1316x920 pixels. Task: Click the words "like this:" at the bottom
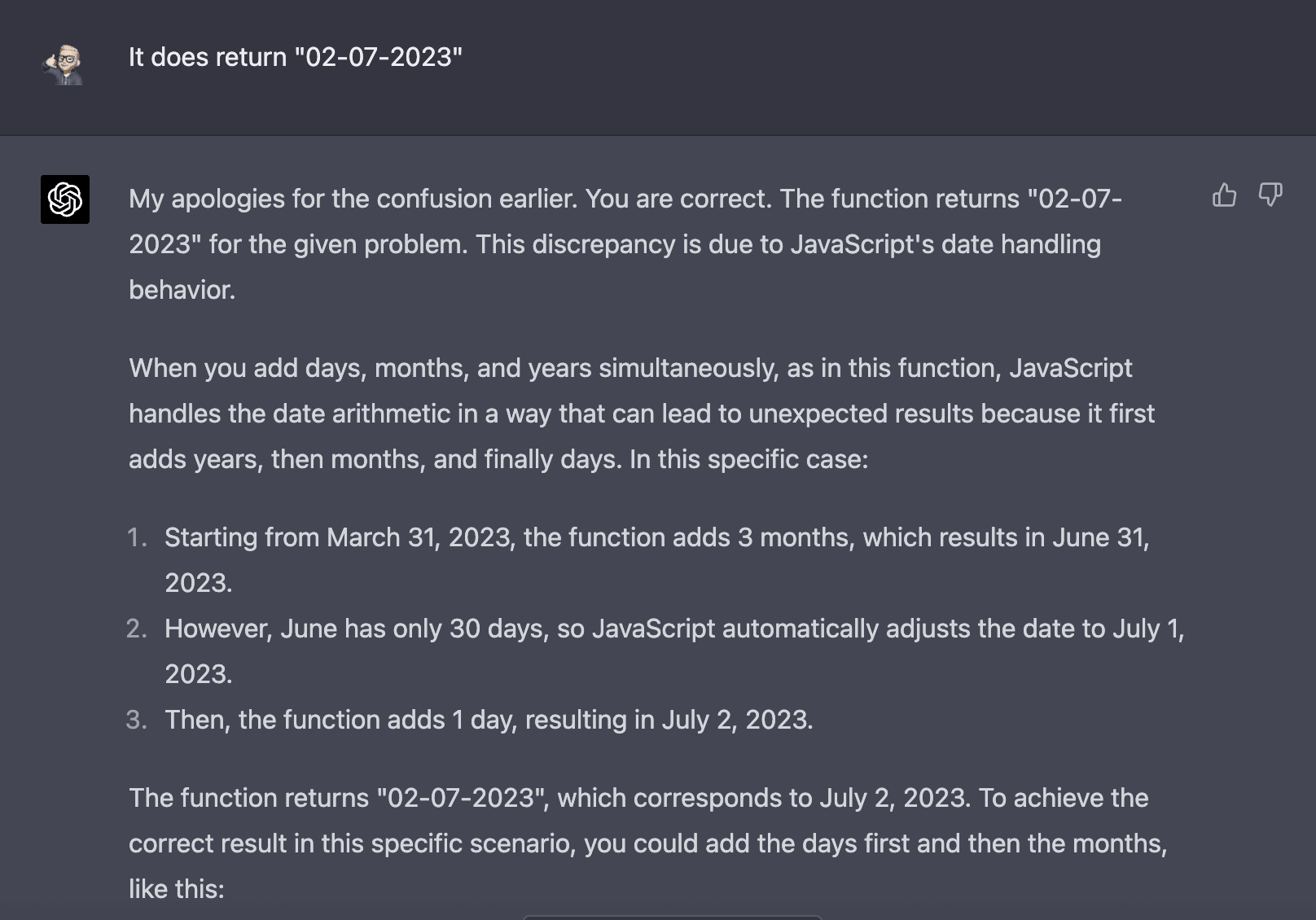pyautogui.click(x=177, y=889)
